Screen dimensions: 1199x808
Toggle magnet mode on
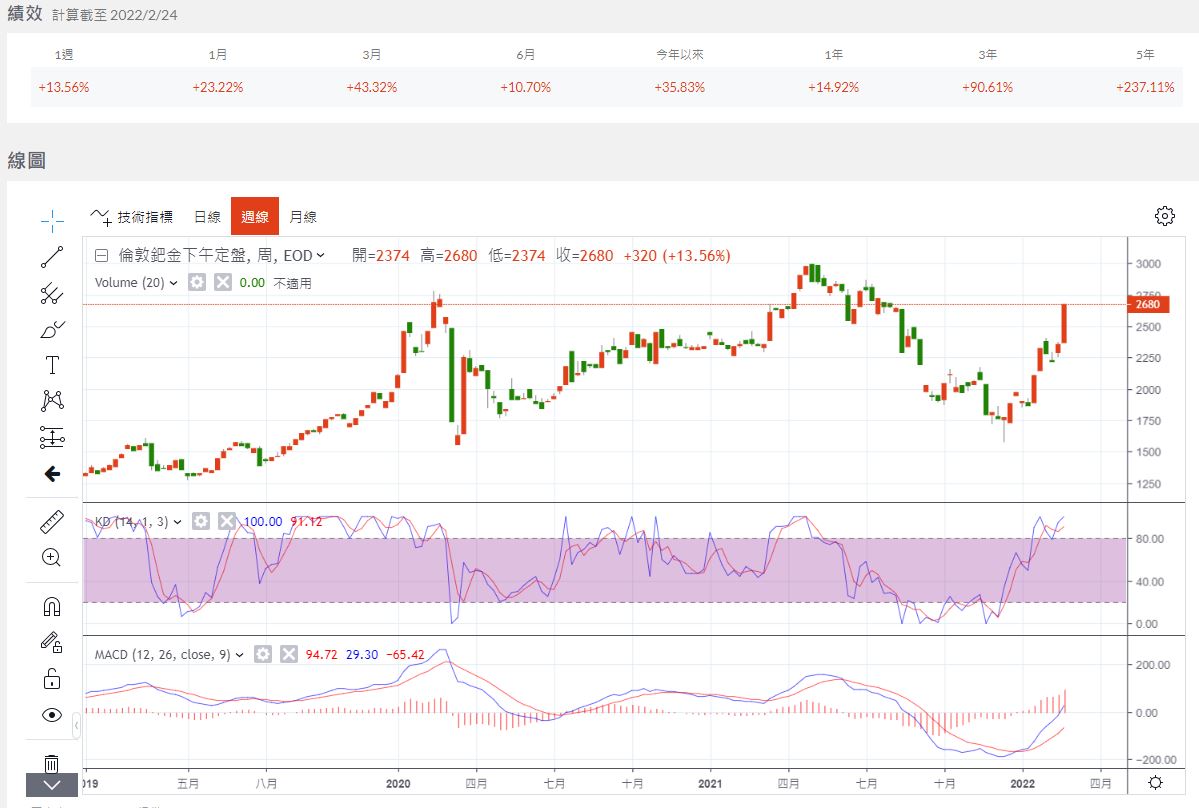pyautogui.click(x=52, y=606)
